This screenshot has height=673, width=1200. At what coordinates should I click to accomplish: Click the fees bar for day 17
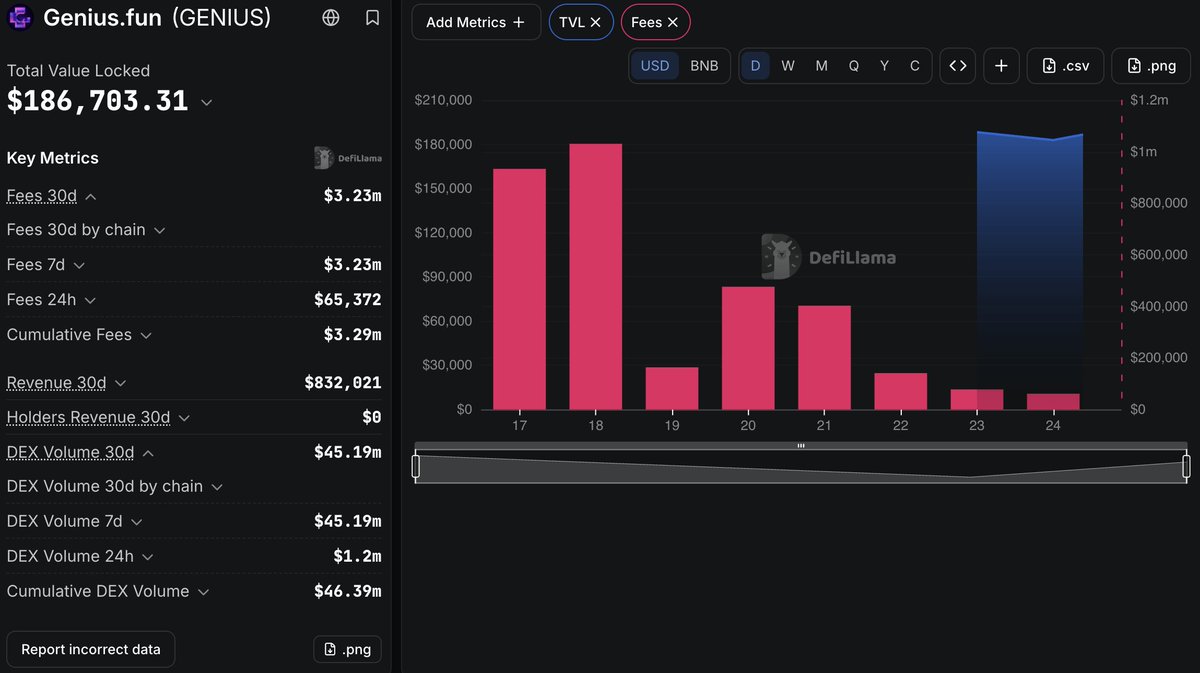(519, 289)
